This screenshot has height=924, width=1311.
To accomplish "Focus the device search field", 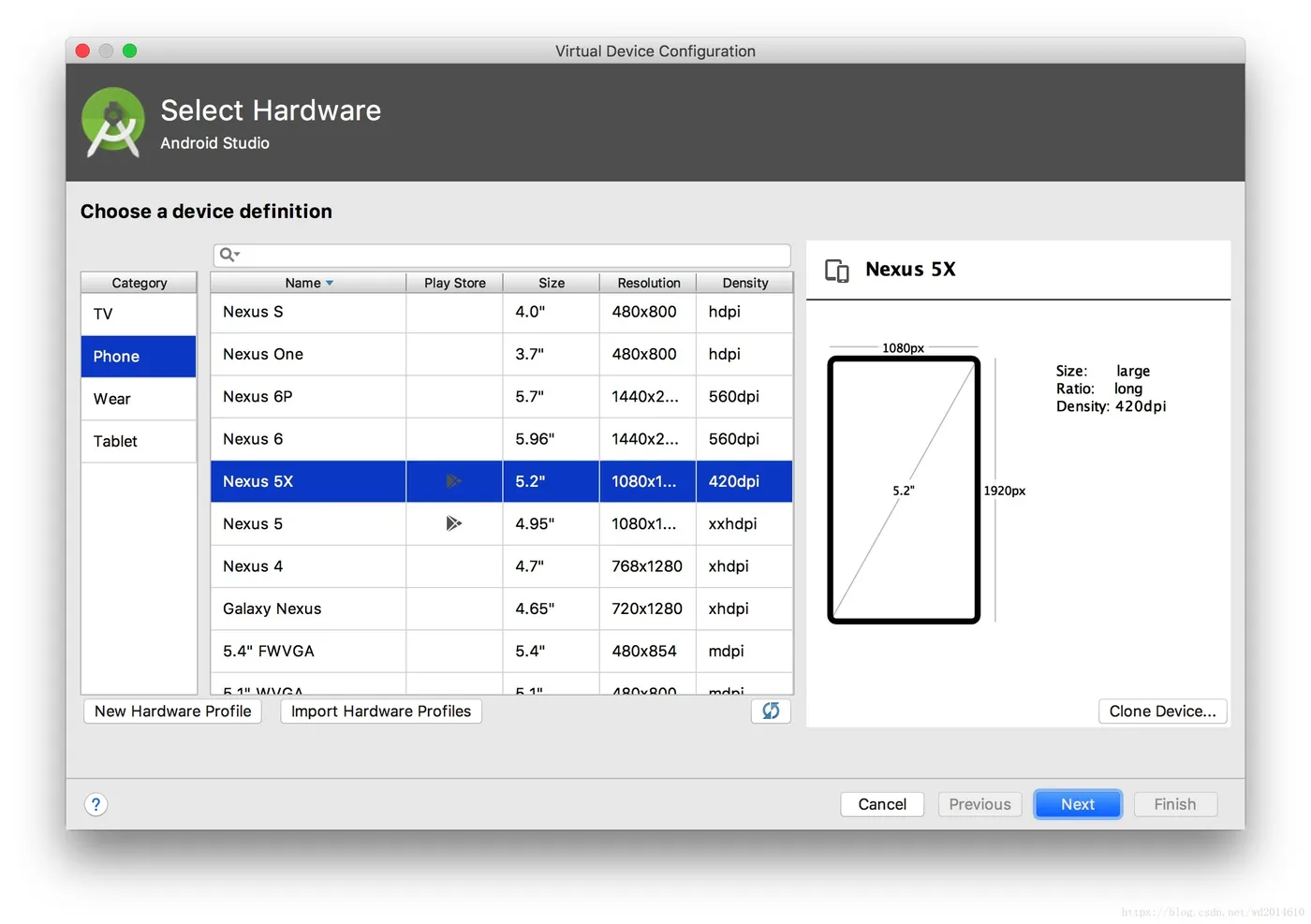I will coord(502,255).
